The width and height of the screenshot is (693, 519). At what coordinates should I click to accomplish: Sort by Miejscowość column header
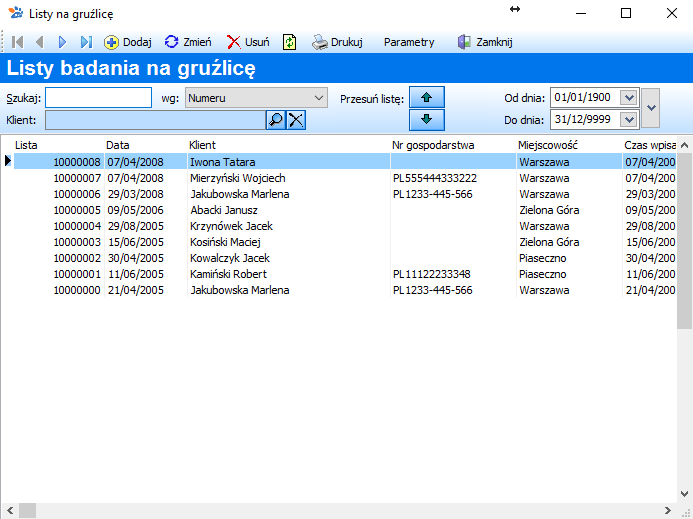coord(548,145)
